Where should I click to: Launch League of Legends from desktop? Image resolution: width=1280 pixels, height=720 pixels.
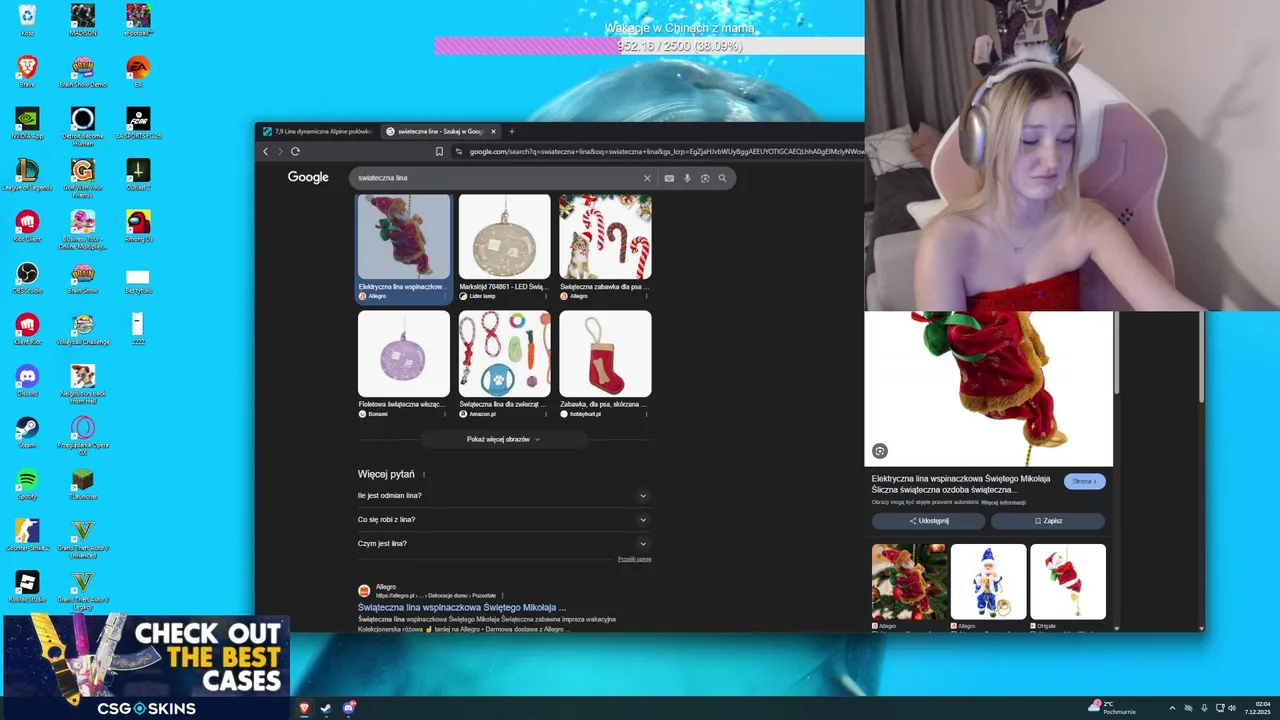point(27,174)
